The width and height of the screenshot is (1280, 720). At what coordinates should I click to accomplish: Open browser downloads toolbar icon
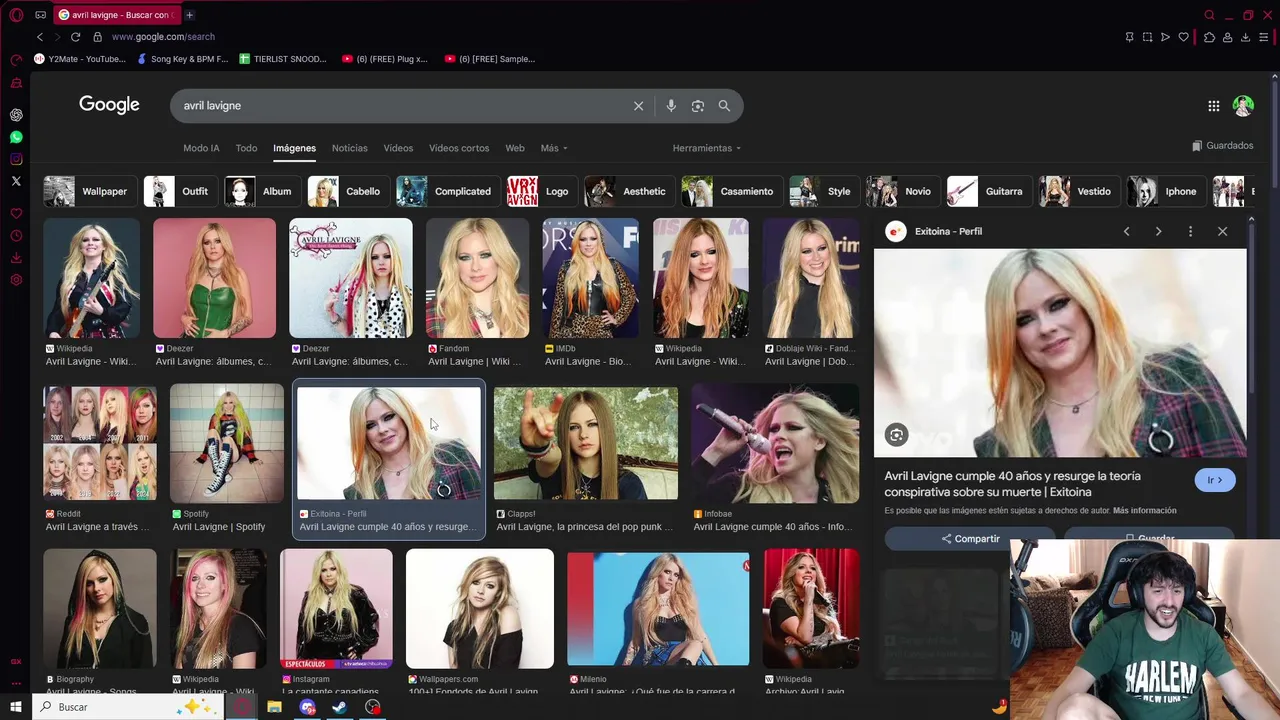(x=1245, y=37)
